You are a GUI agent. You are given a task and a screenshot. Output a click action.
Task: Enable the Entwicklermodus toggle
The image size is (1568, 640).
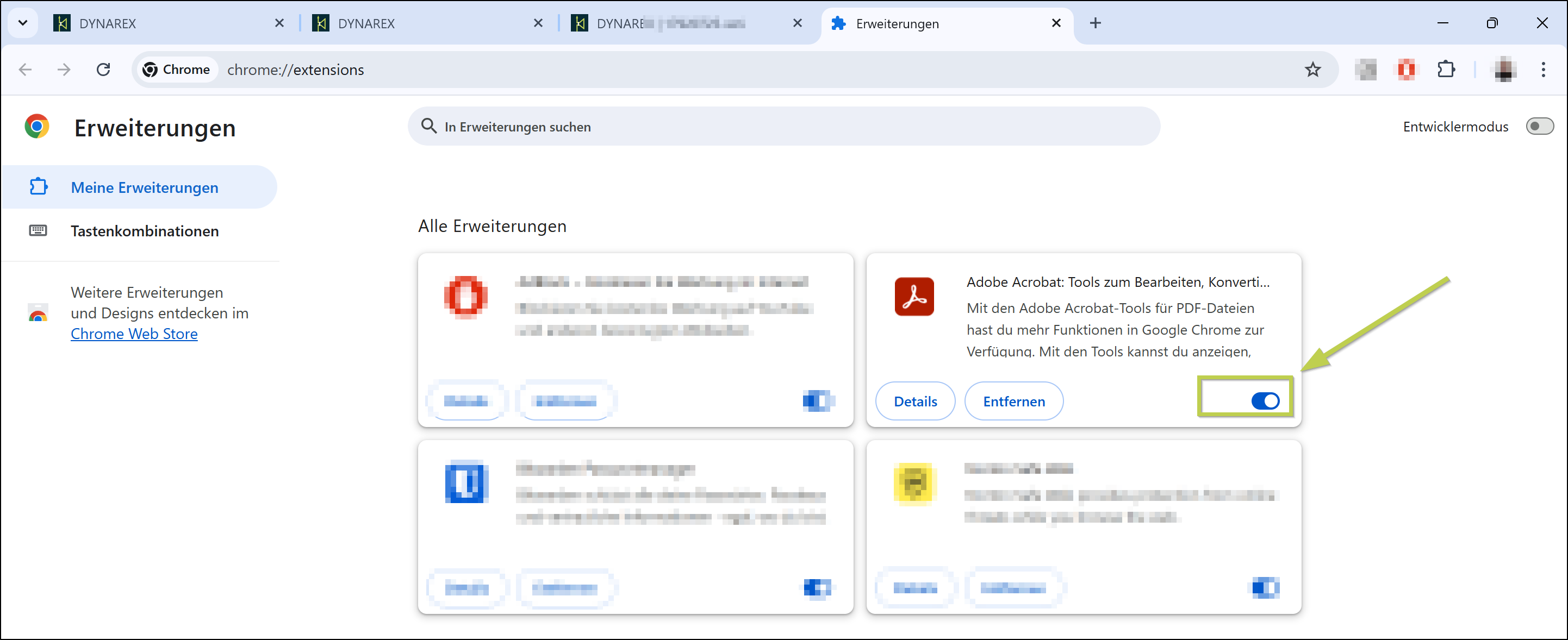click(1539, 127)
